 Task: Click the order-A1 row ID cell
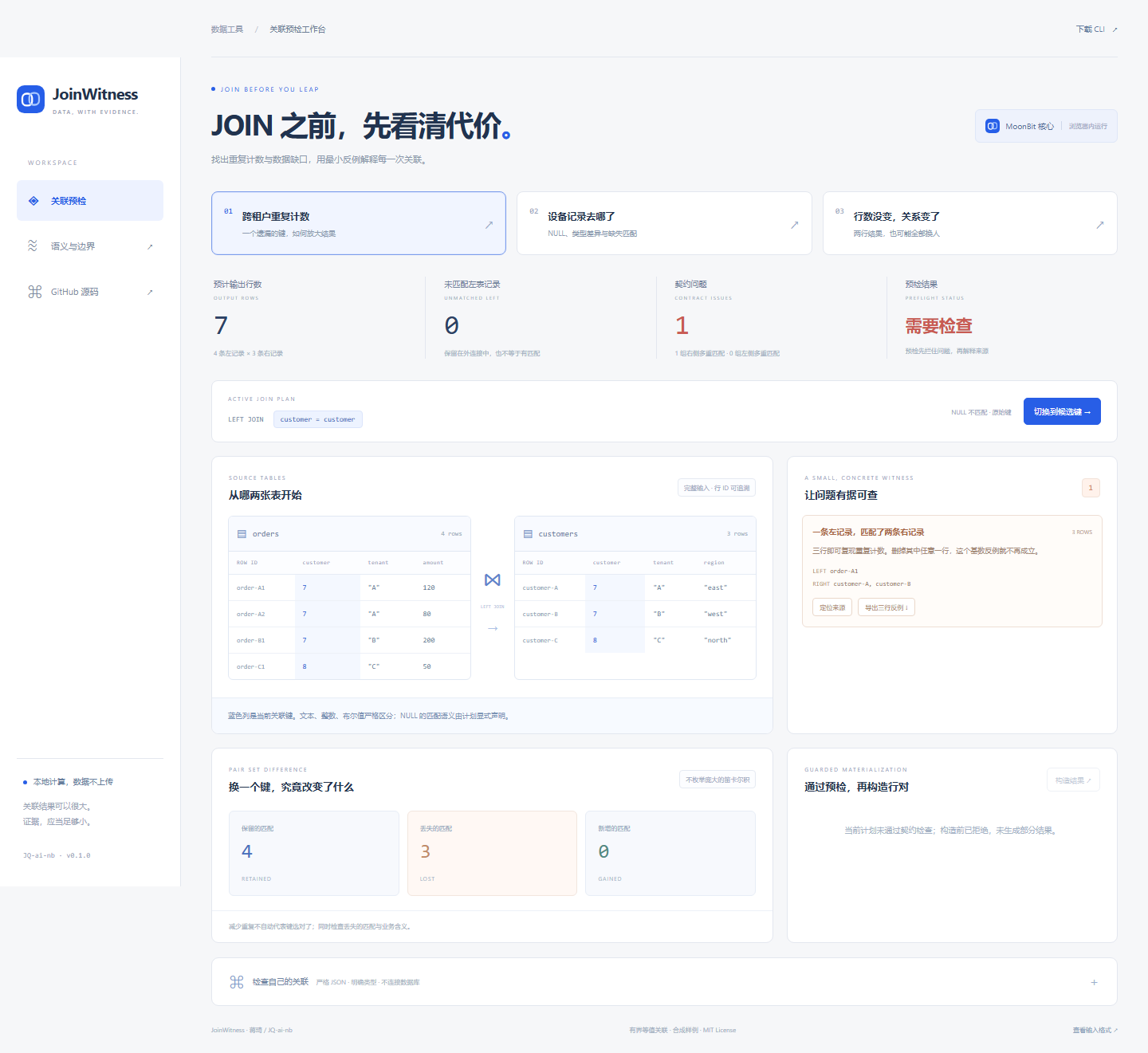pos(261,587)
